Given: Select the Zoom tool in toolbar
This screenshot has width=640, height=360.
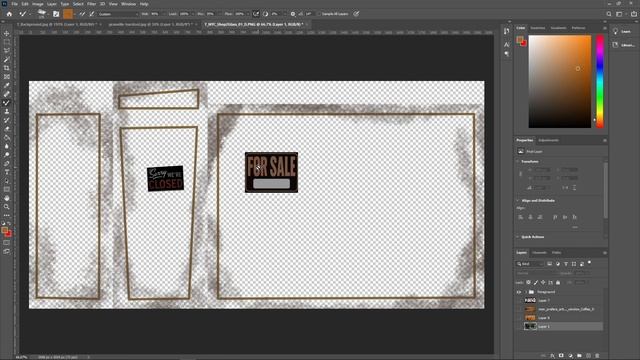Looking at the screenshot, I should (7, 207).
